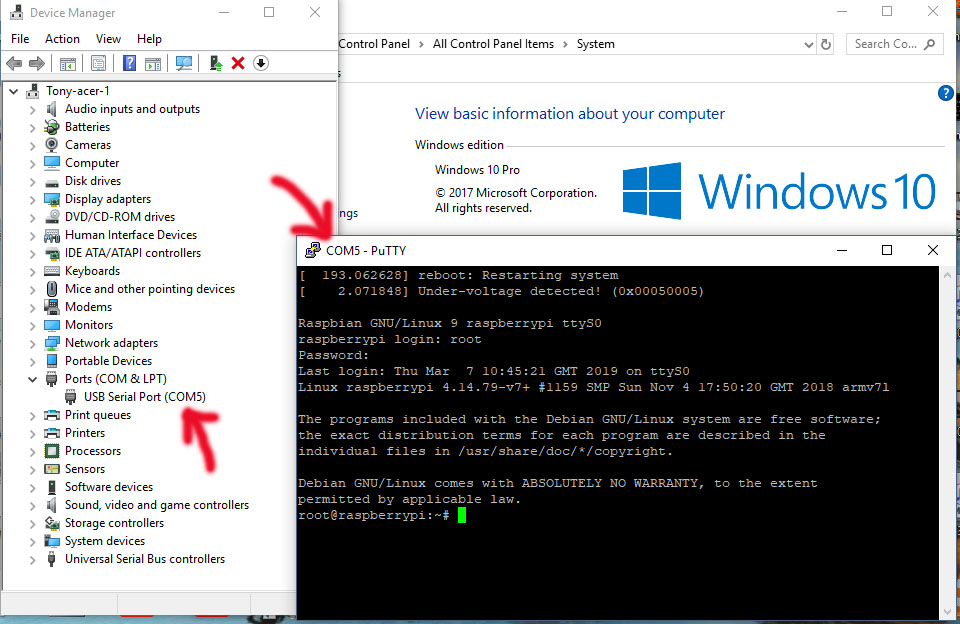The height and width of the screenshot is (624, 960).
Task: Open the Action menu in Device Manager
Action: coord(62,39)
